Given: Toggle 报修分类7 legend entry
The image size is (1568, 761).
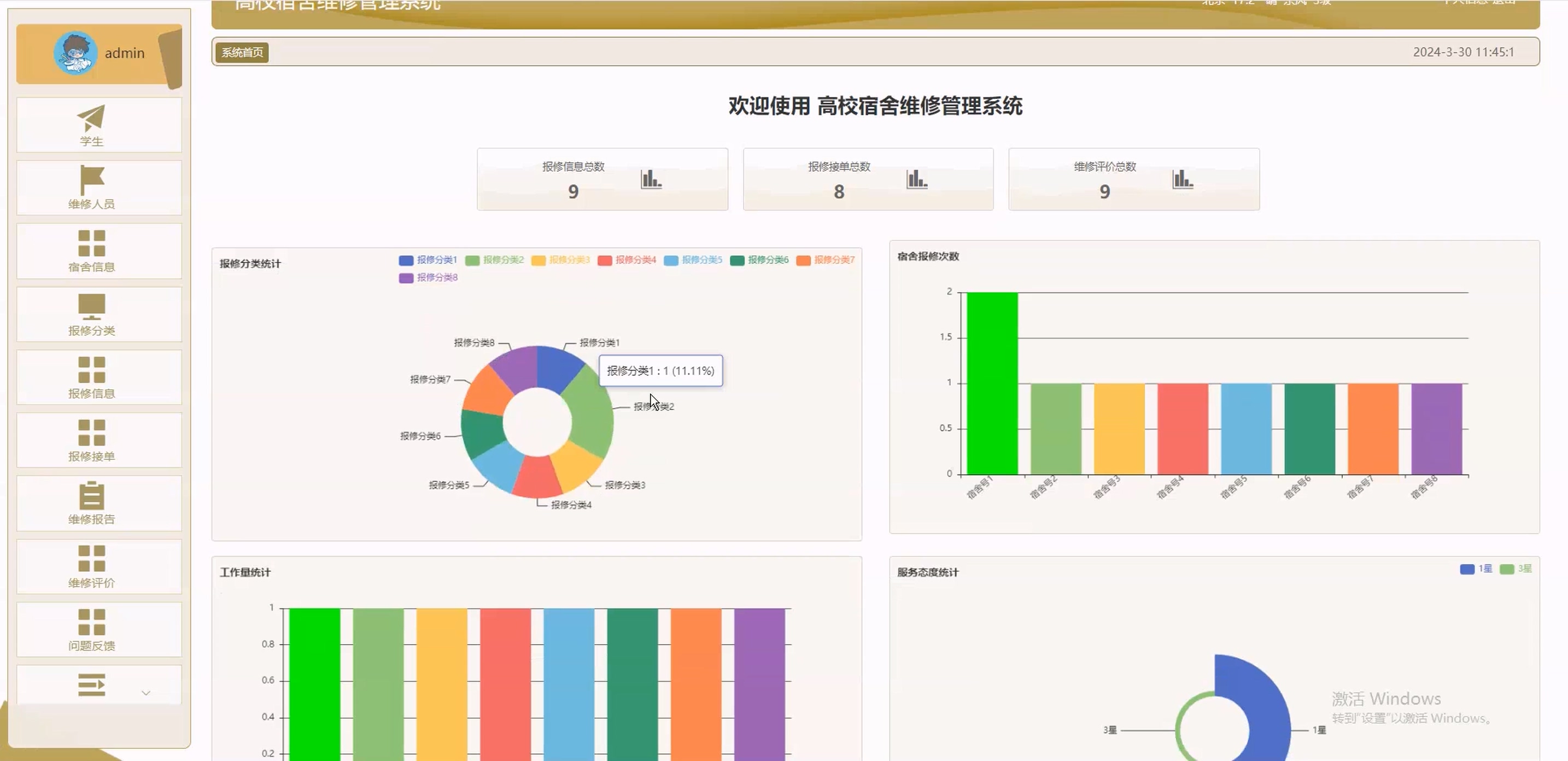Looking at the screenshot, I should [826, 260].
